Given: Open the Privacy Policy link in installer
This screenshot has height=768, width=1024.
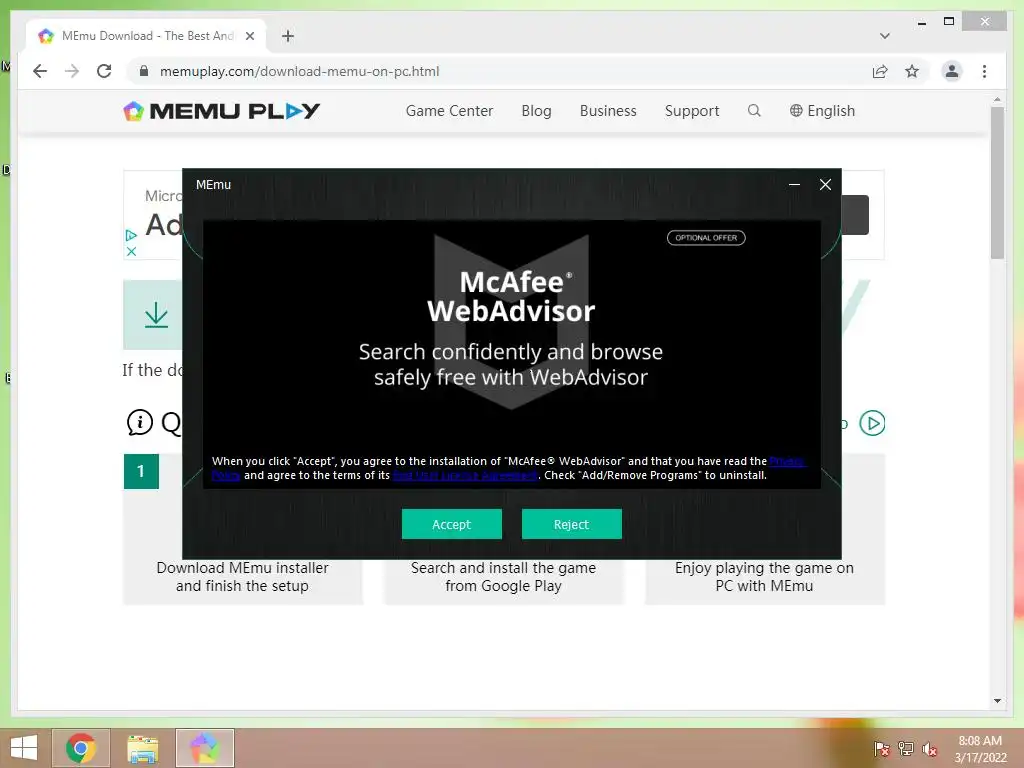Looking at the screenshot, I should (787, 461).
